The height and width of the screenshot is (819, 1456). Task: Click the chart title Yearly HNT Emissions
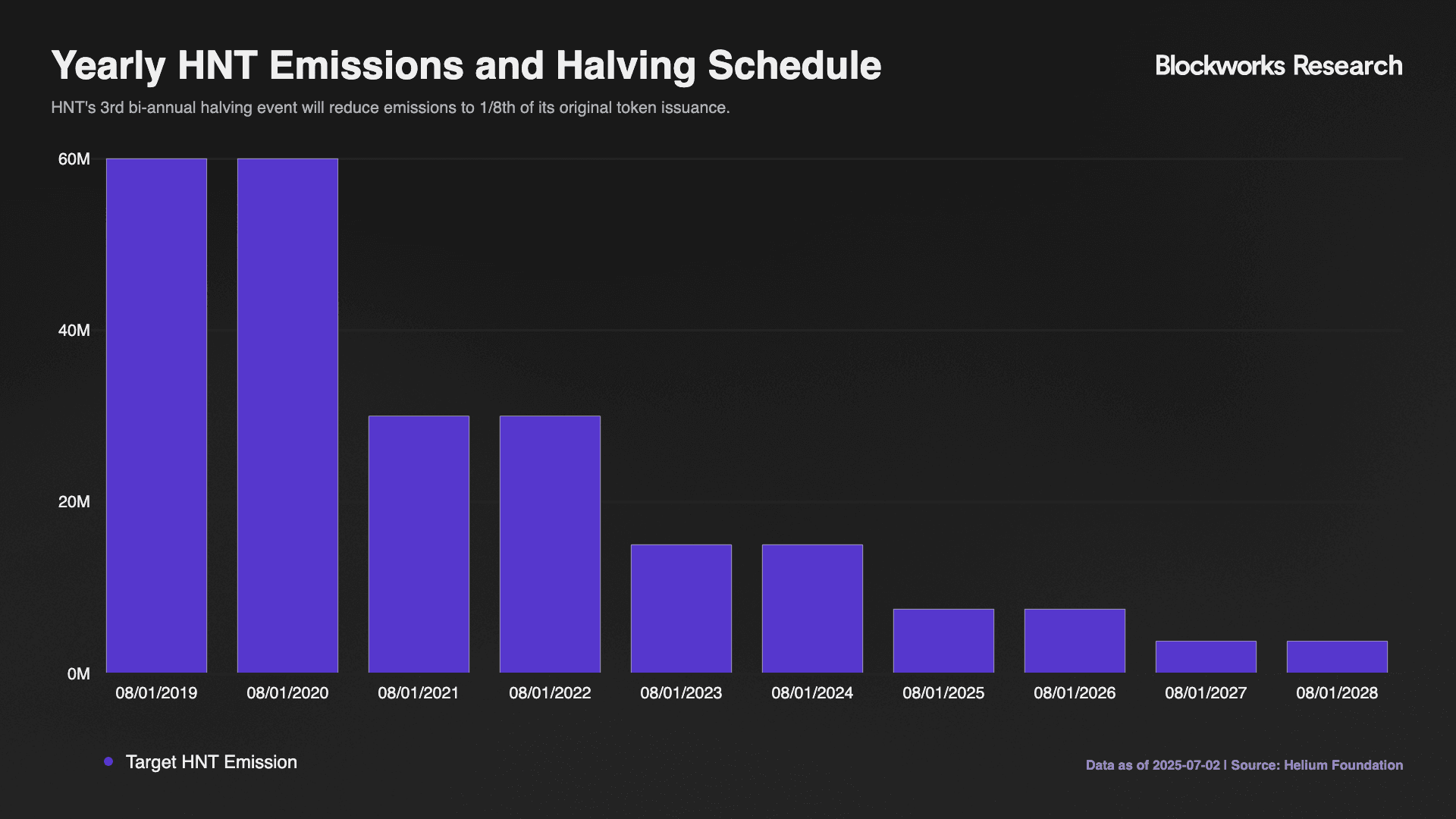coord(466,66)
